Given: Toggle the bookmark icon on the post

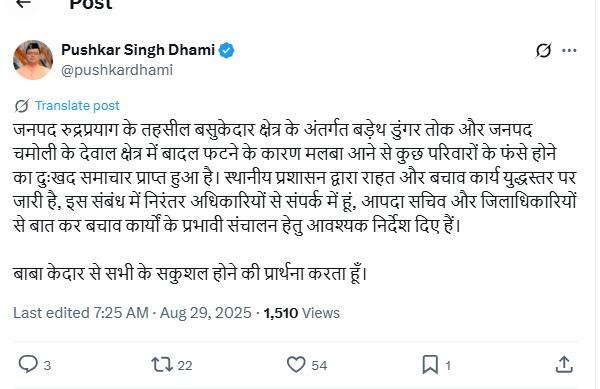Looking at the screenshot, I should pos(430,365).
